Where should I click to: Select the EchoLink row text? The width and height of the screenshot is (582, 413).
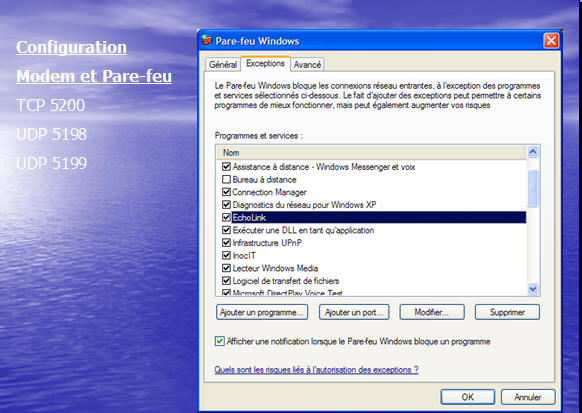(x=249, y=217)
